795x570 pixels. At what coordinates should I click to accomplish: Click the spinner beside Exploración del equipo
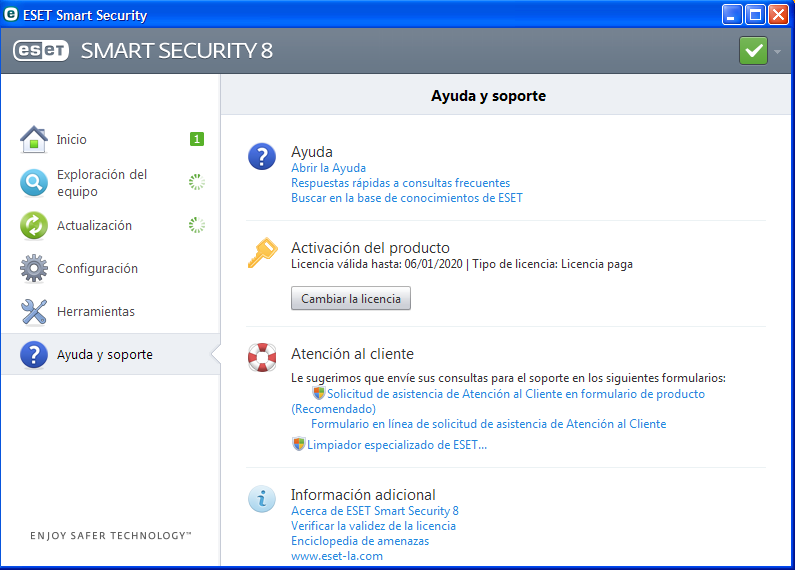pyautogui.click(x=197, y=182)
